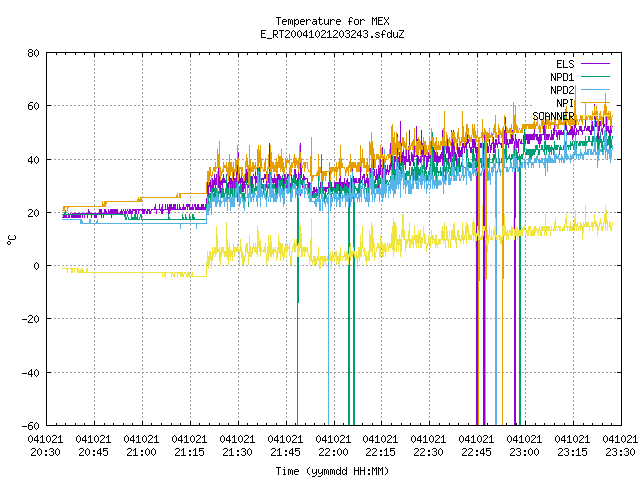Click the y-axis label 0
Screen dimensions: 640x480
click(36, 266)
